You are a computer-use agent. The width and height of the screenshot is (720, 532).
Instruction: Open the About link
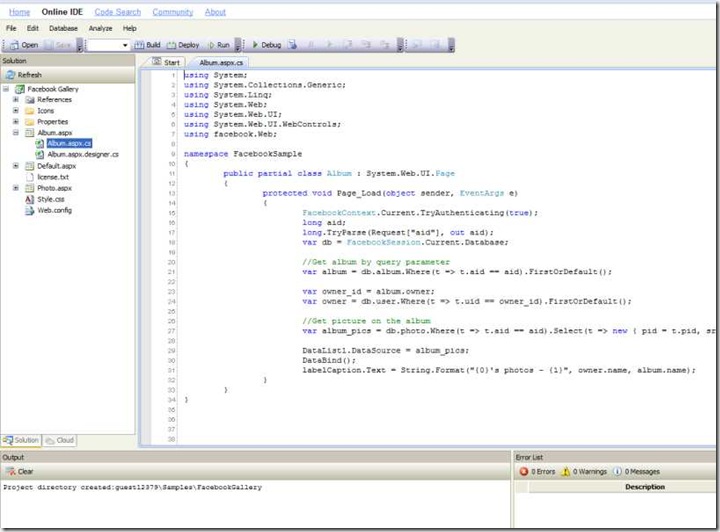click(215, 12)
